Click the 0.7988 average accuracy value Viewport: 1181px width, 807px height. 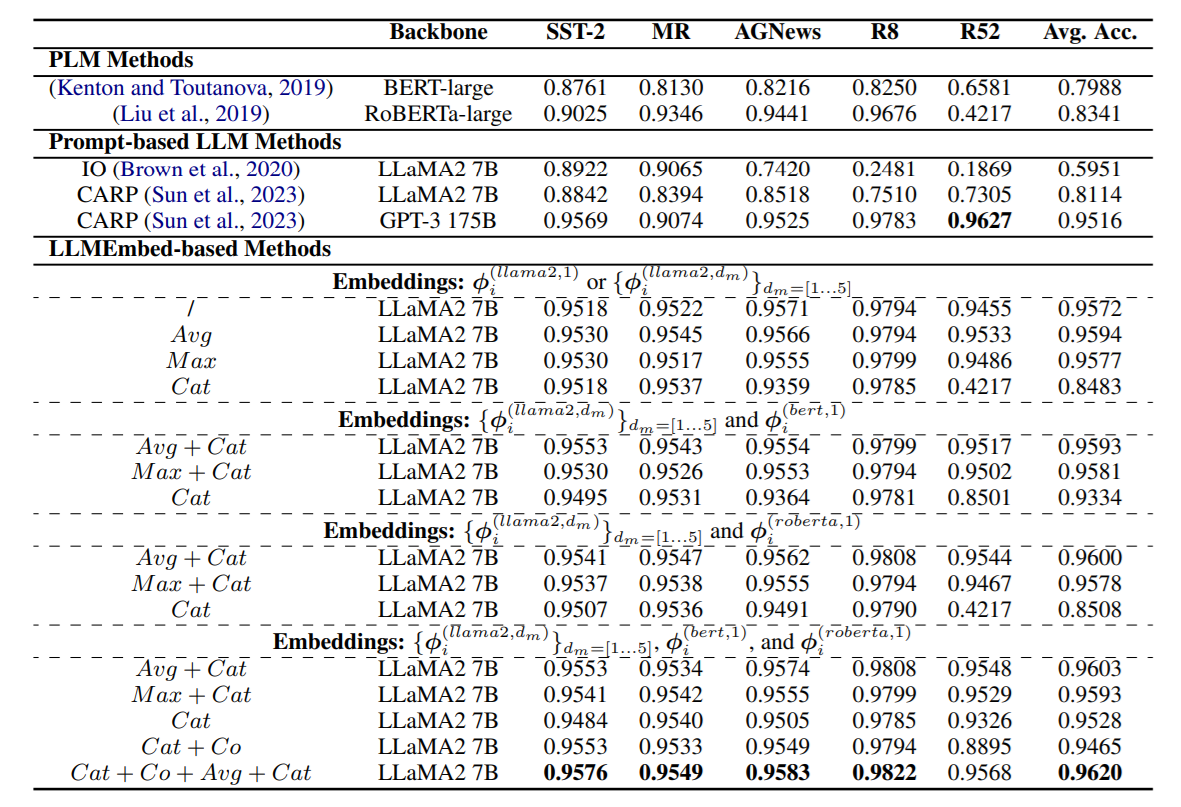(1090, 88)
